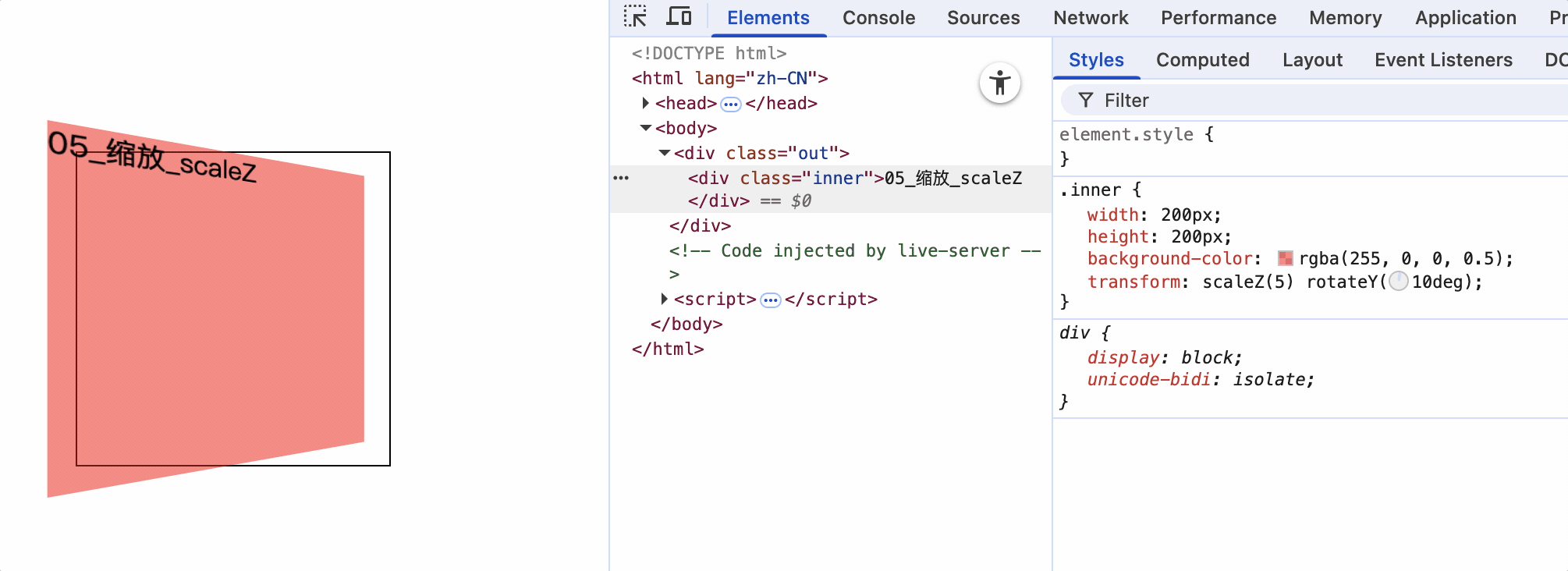1568x571 pixels.
Task: Select the live-server comment node
Action: click(855, 261)
